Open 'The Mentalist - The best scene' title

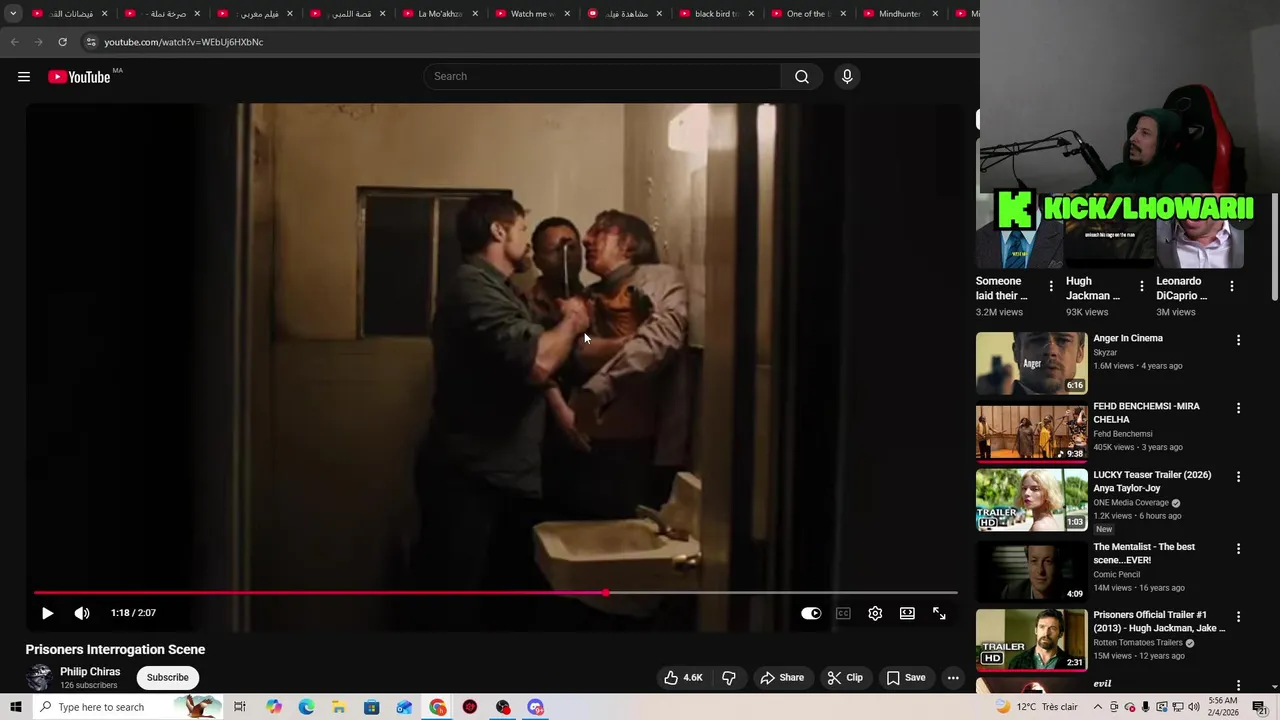pos(1144,554)
